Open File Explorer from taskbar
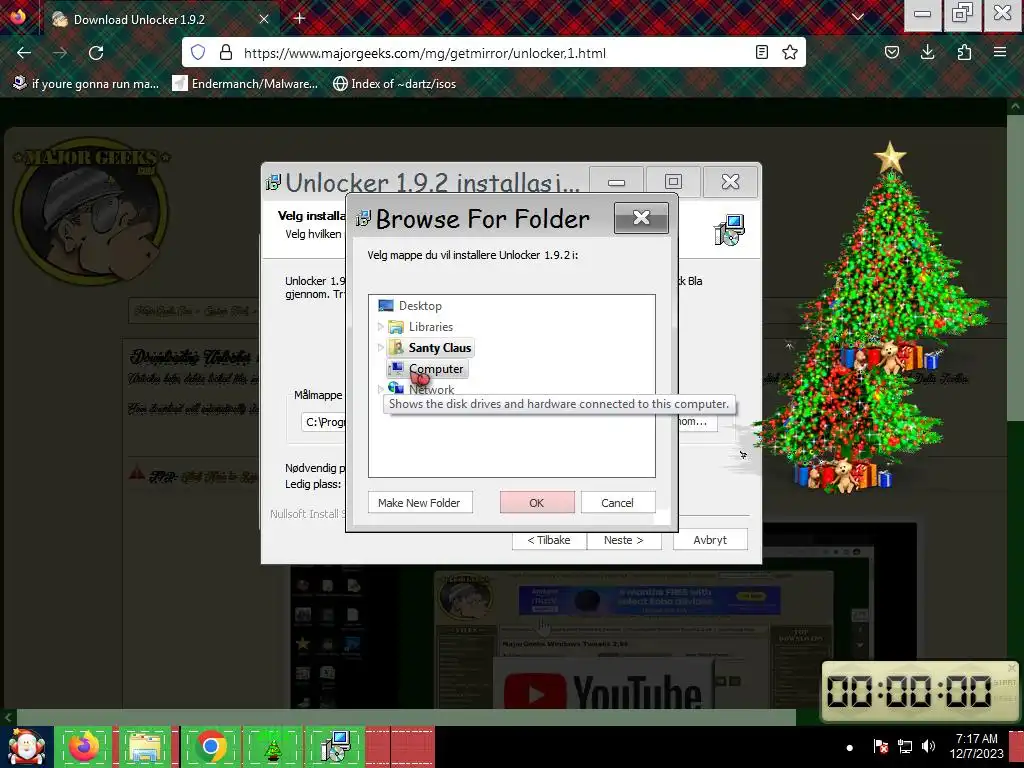 [145, 746]
